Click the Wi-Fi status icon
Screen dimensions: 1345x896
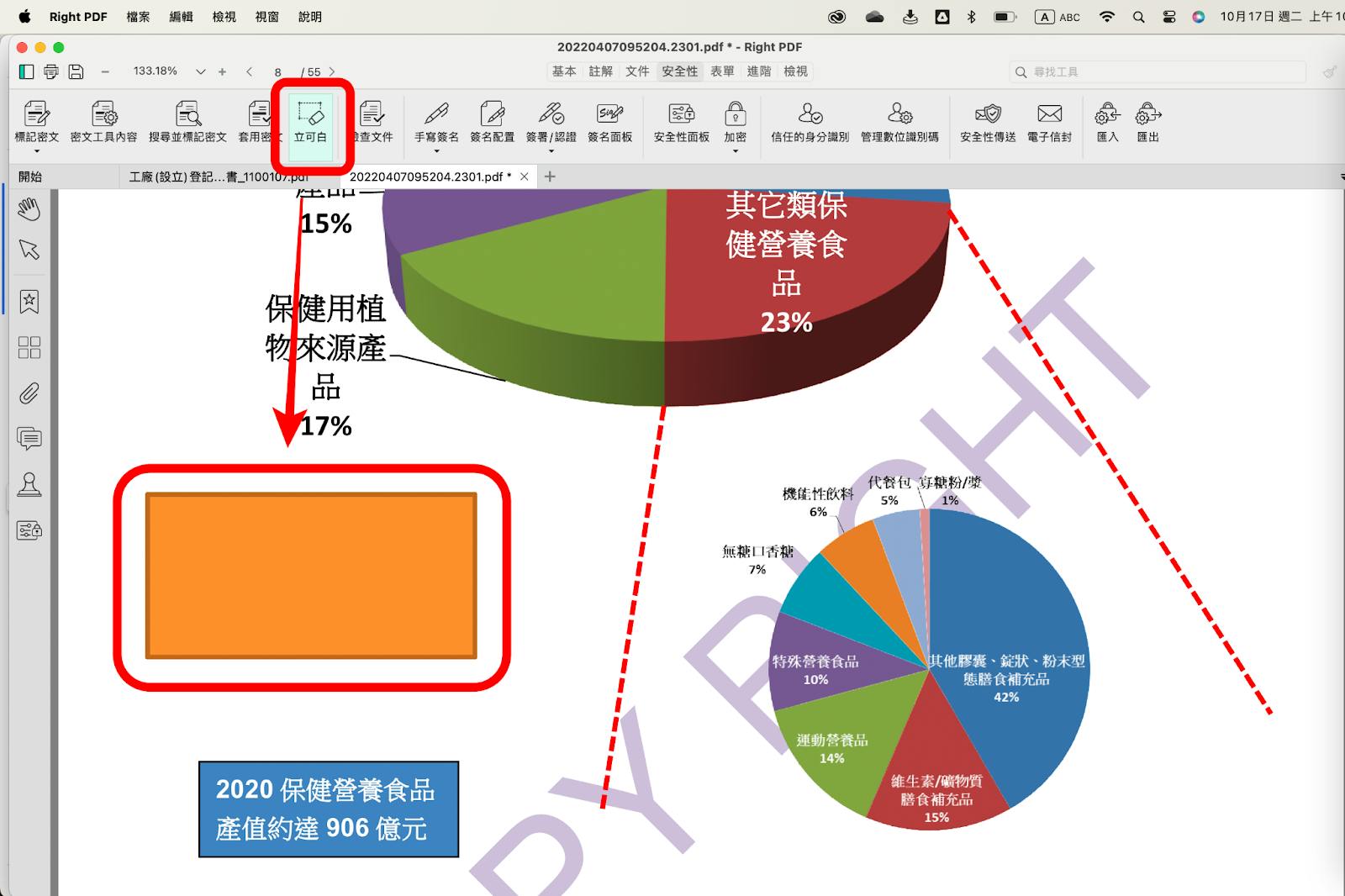pos(1107,17)
